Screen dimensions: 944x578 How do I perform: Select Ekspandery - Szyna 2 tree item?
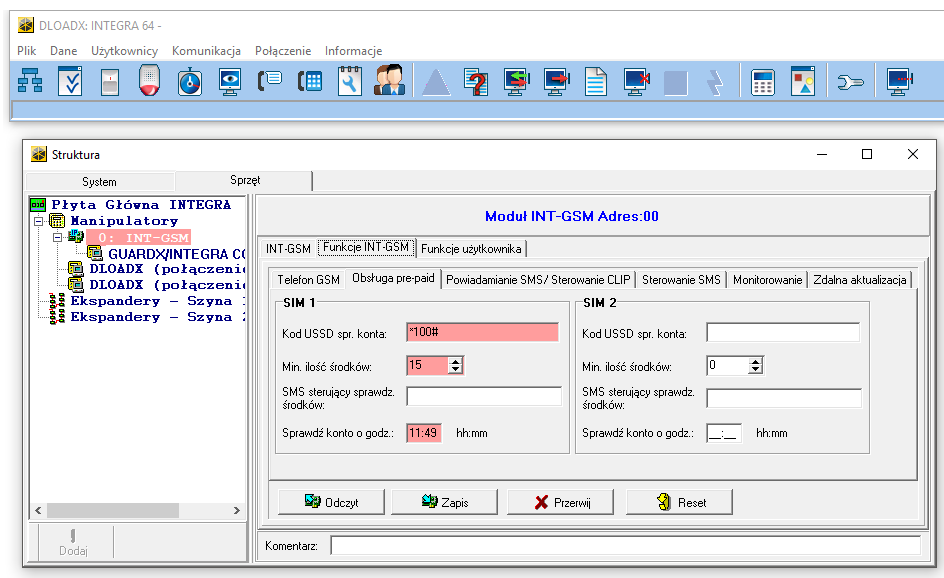pos(158,317)
